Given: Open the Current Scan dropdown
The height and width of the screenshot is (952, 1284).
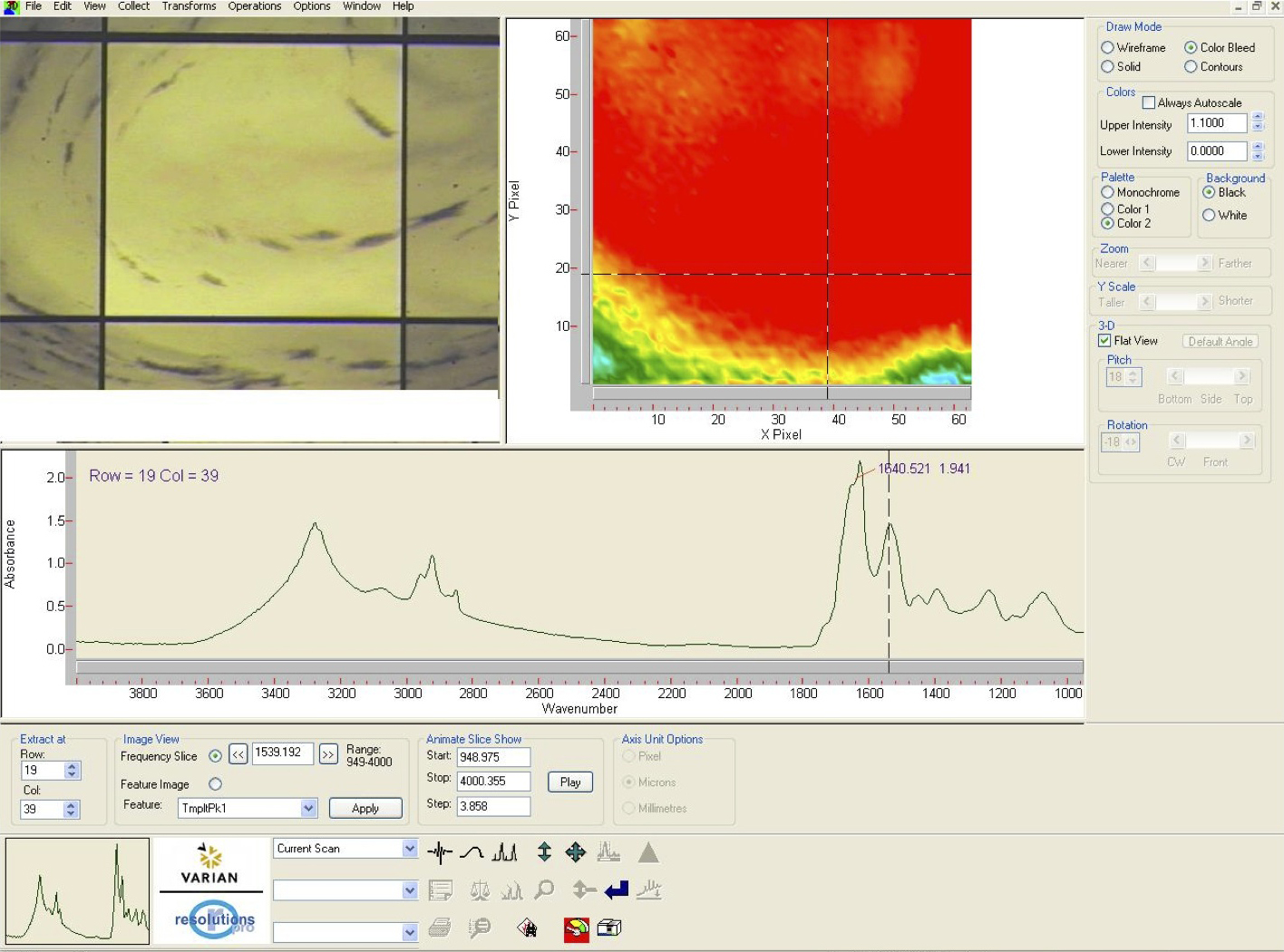Looking at the screenshot, I should coord(409,849).
